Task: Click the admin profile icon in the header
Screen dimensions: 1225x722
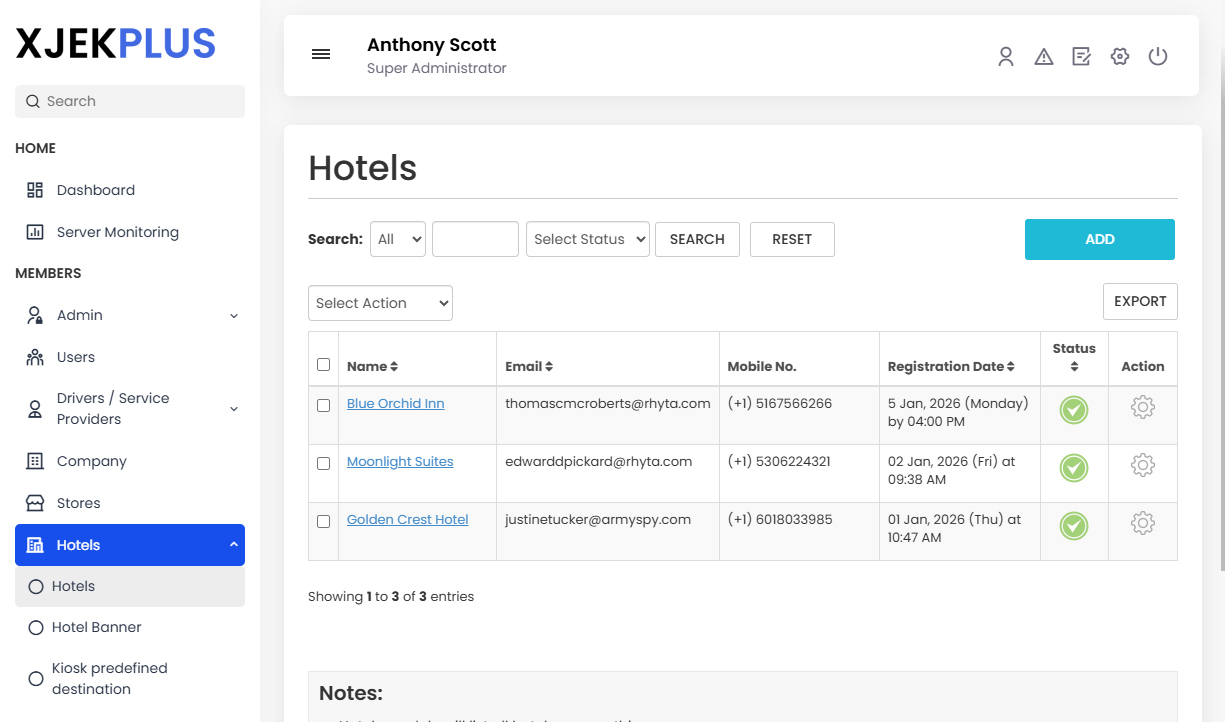Action: [x=1005, y=56]
